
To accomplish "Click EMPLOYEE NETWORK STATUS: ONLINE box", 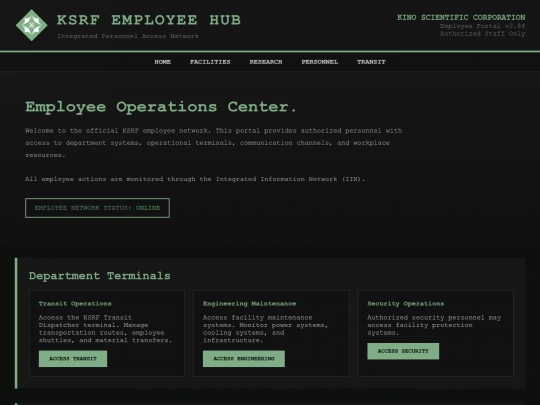I will (97, 208).
